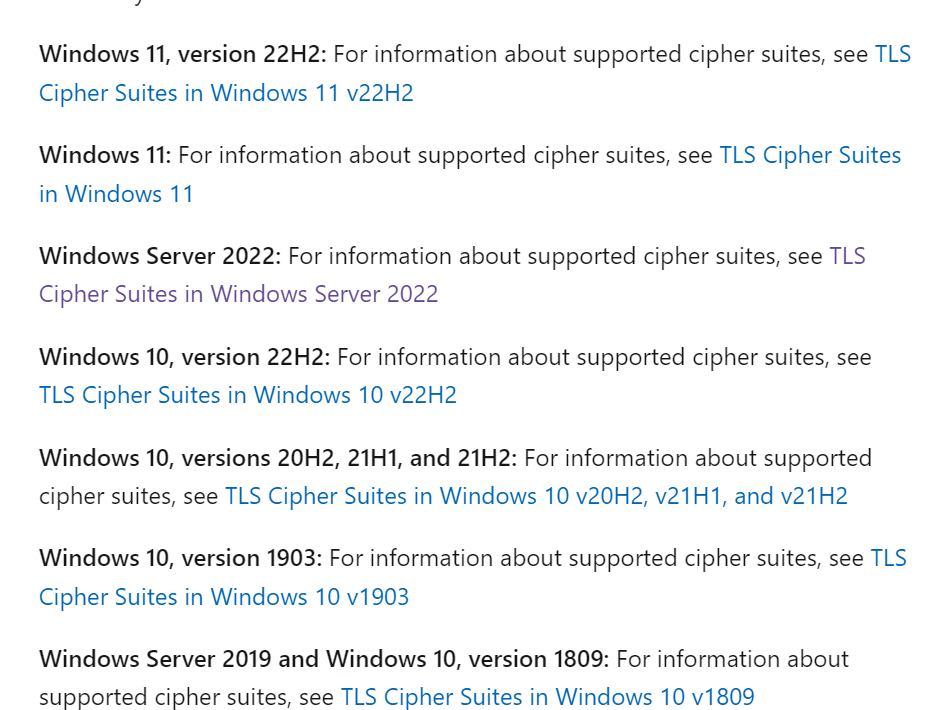Click description sentence after 'Windows 10, version 1903:'
This screenshot has height=710, width=941.
[597, 558]
